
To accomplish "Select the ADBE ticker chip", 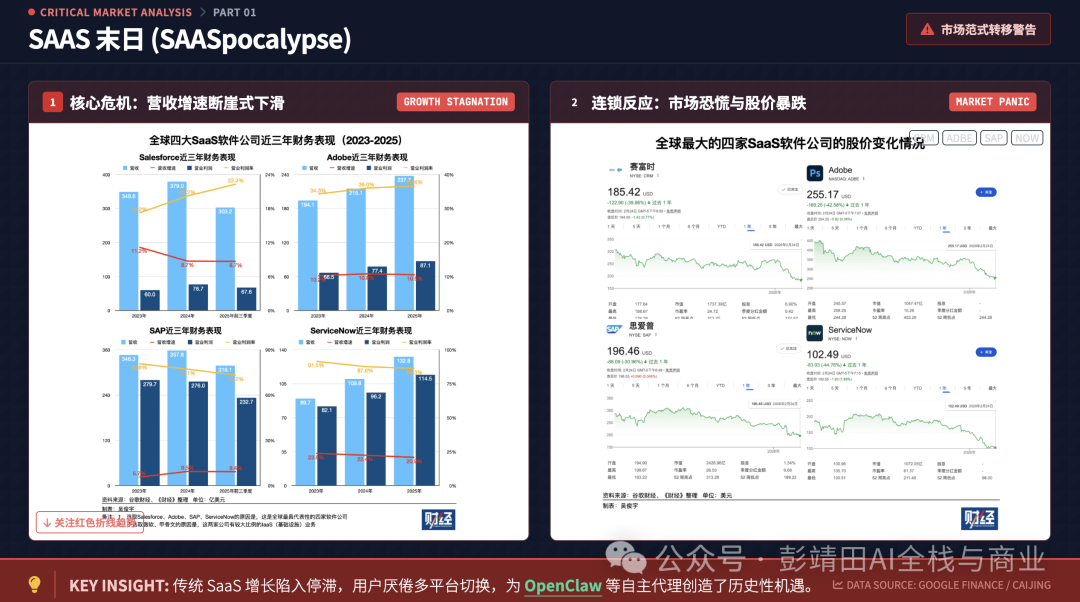I will [959, 138].
